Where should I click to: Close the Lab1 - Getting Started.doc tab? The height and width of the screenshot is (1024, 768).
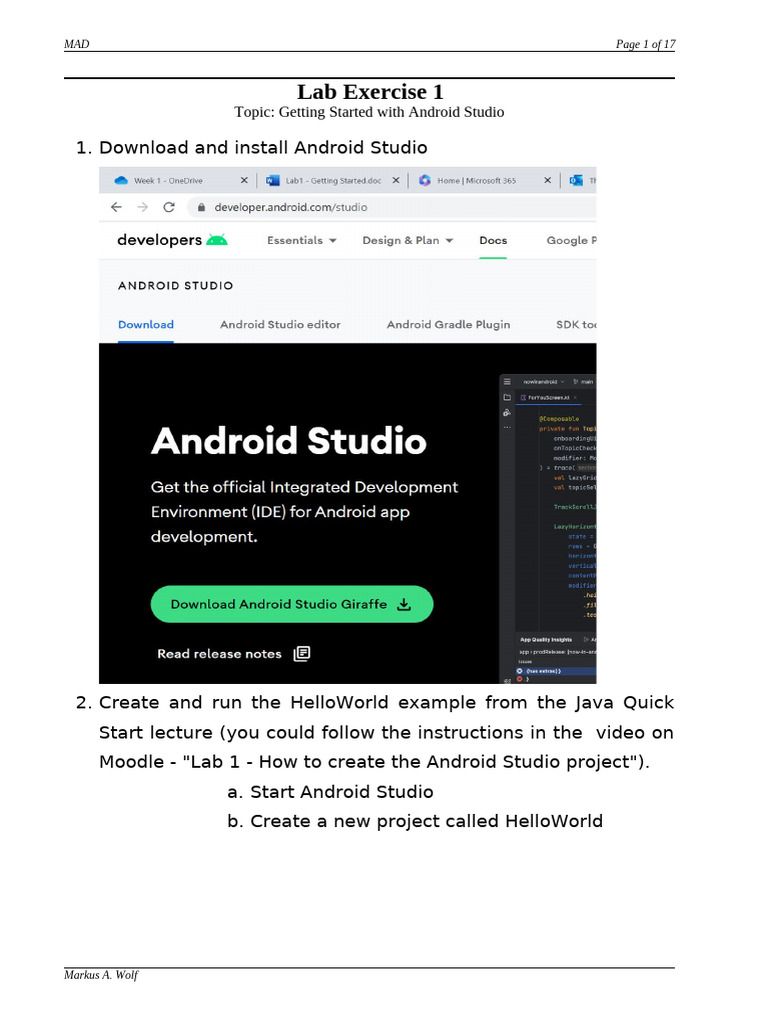click(x=395, y=180)
